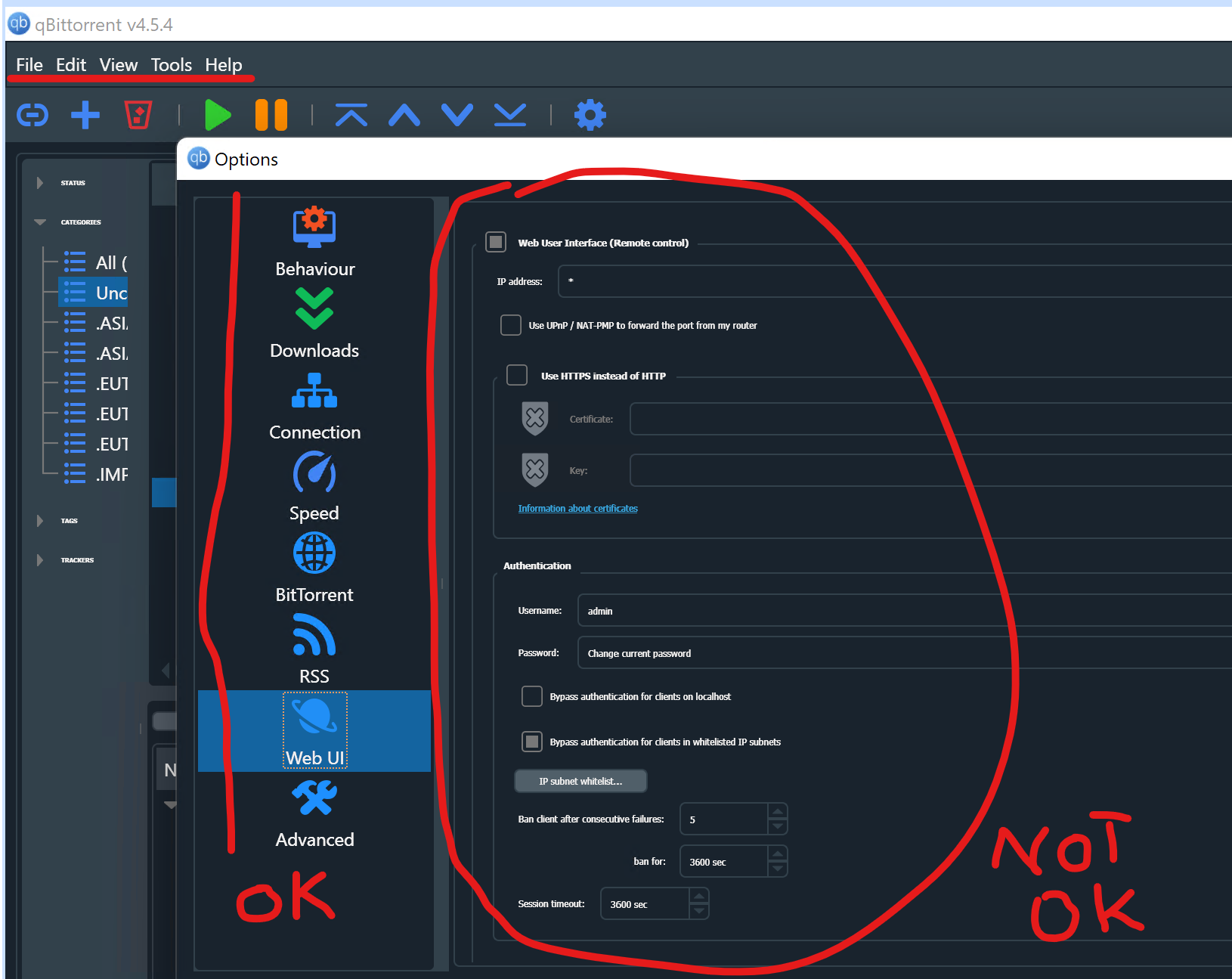Click the Add torrent file plus icon
The height and width of the screenshot is (979, 1232).
tap(85, 115)
